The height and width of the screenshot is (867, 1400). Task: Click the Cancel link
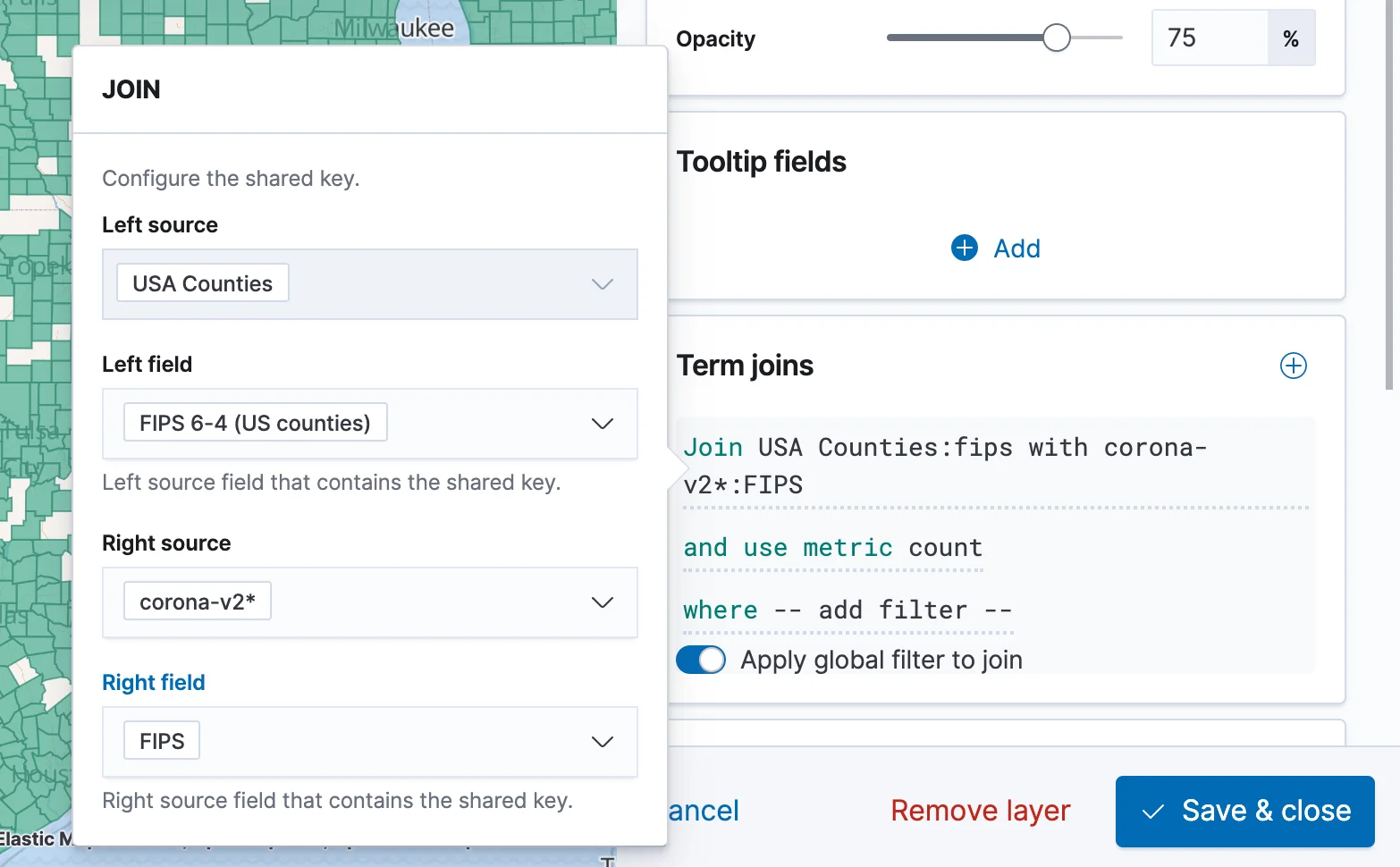coord(704,811)
